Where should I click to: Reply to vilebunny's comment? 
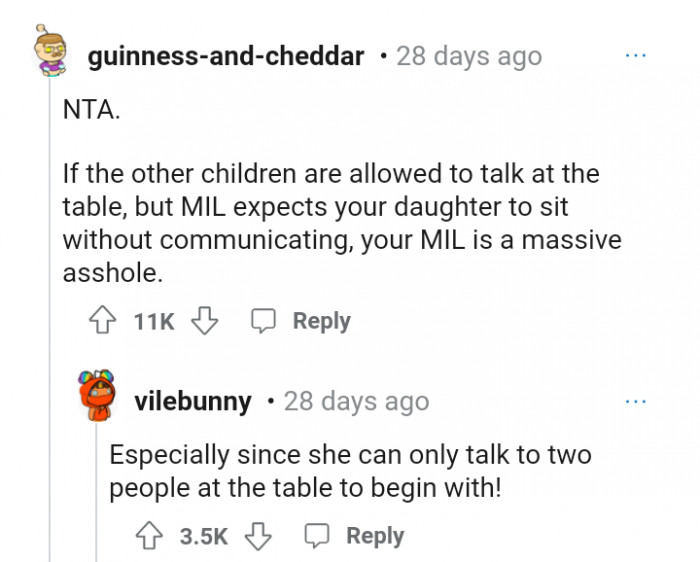[x=375, y=536]
